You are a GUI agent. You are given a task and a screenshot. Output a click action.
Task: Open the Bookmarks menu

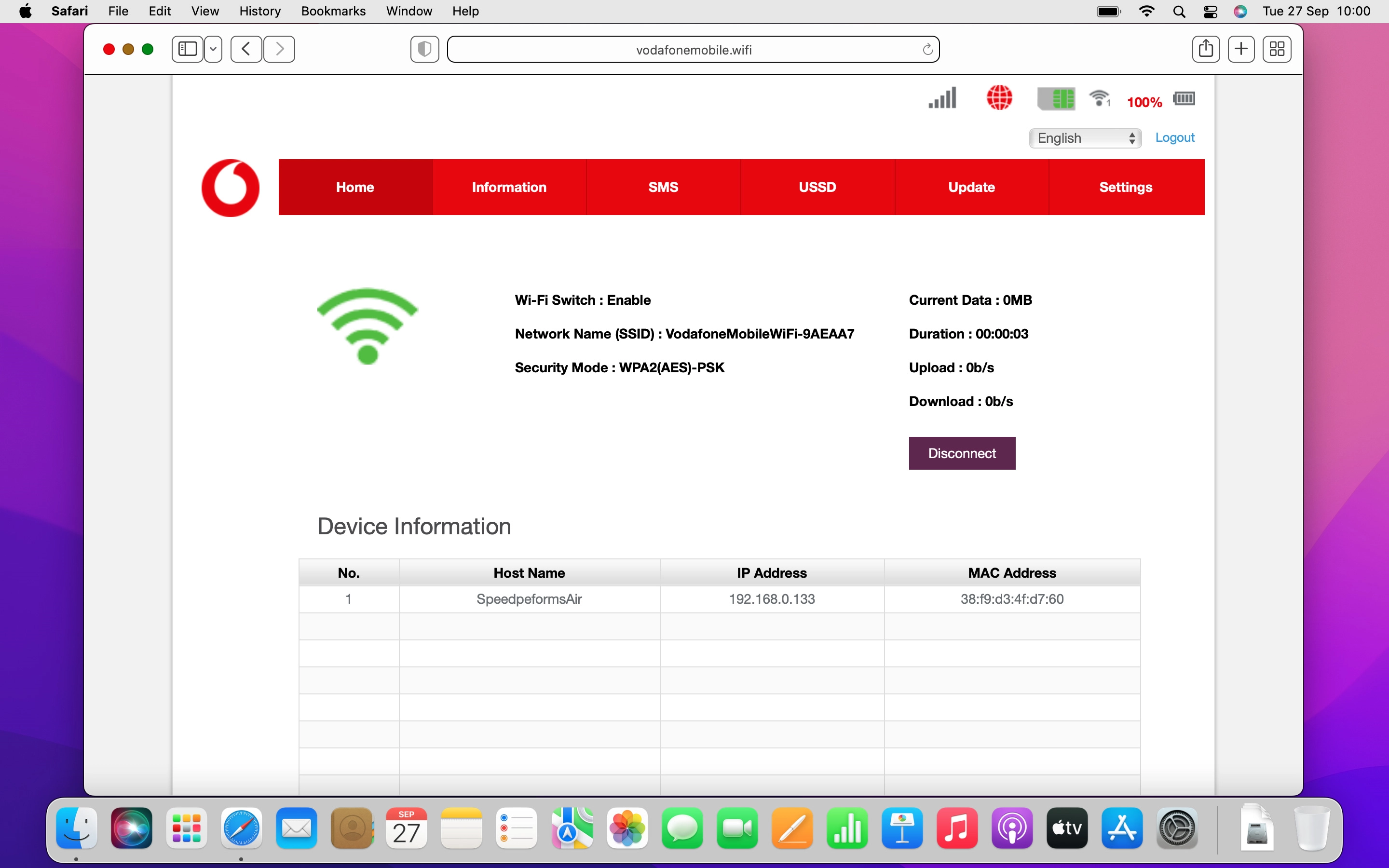pyautogui.click(x=333, y=12)
